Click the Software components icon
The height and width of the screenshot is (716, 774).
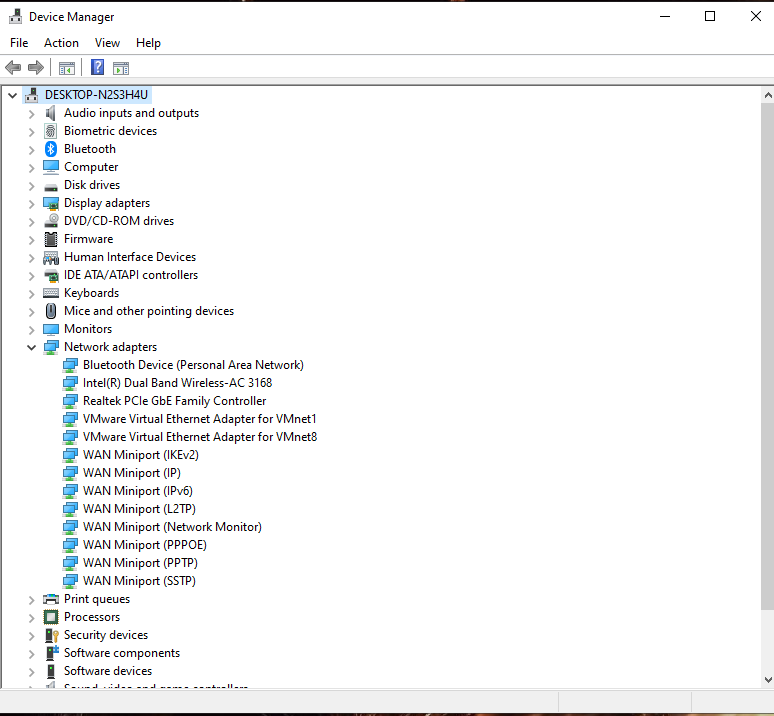coord(51,653)
